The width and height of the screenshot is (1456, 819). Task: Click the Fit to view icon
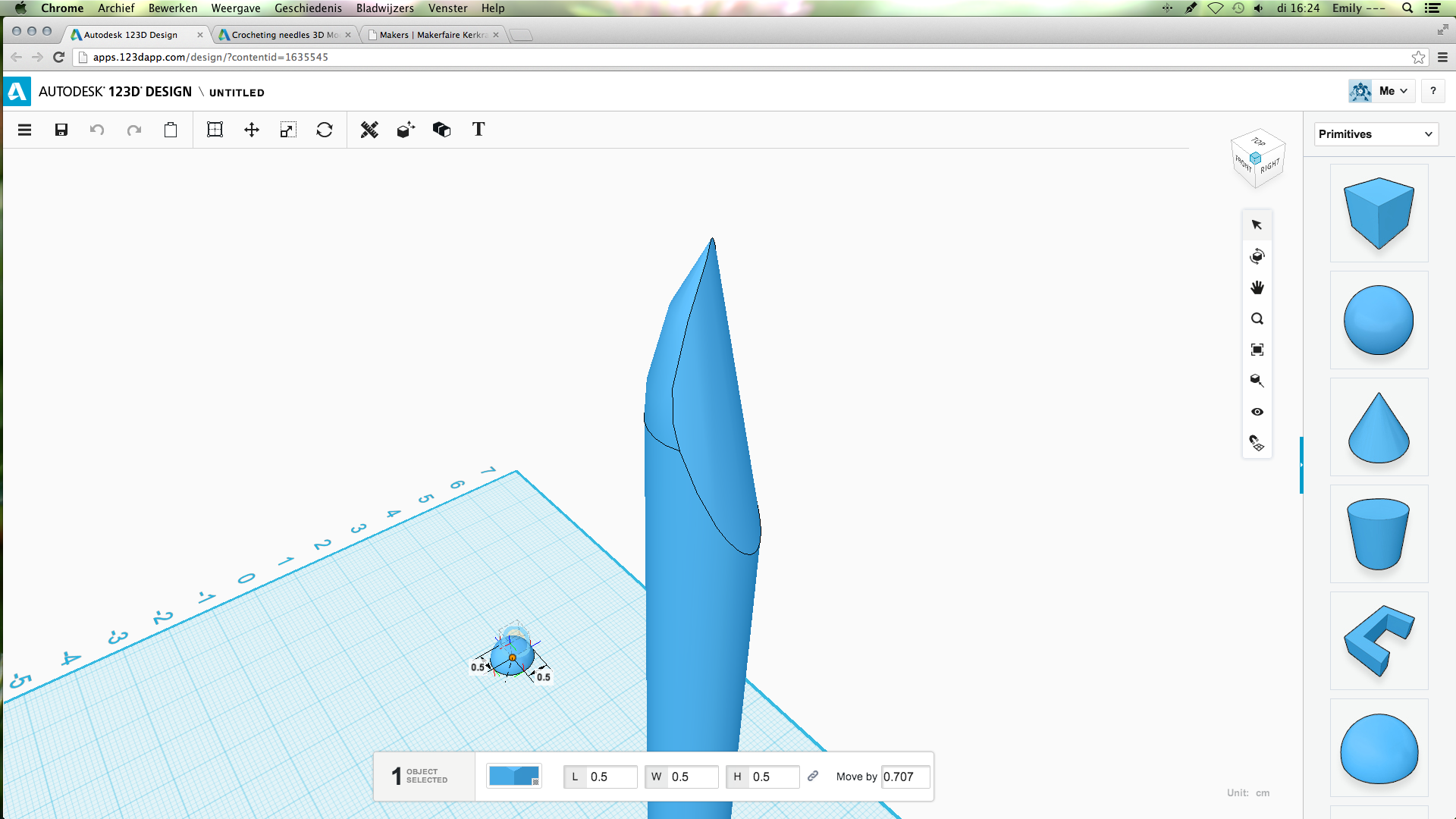pos(1257,350)
